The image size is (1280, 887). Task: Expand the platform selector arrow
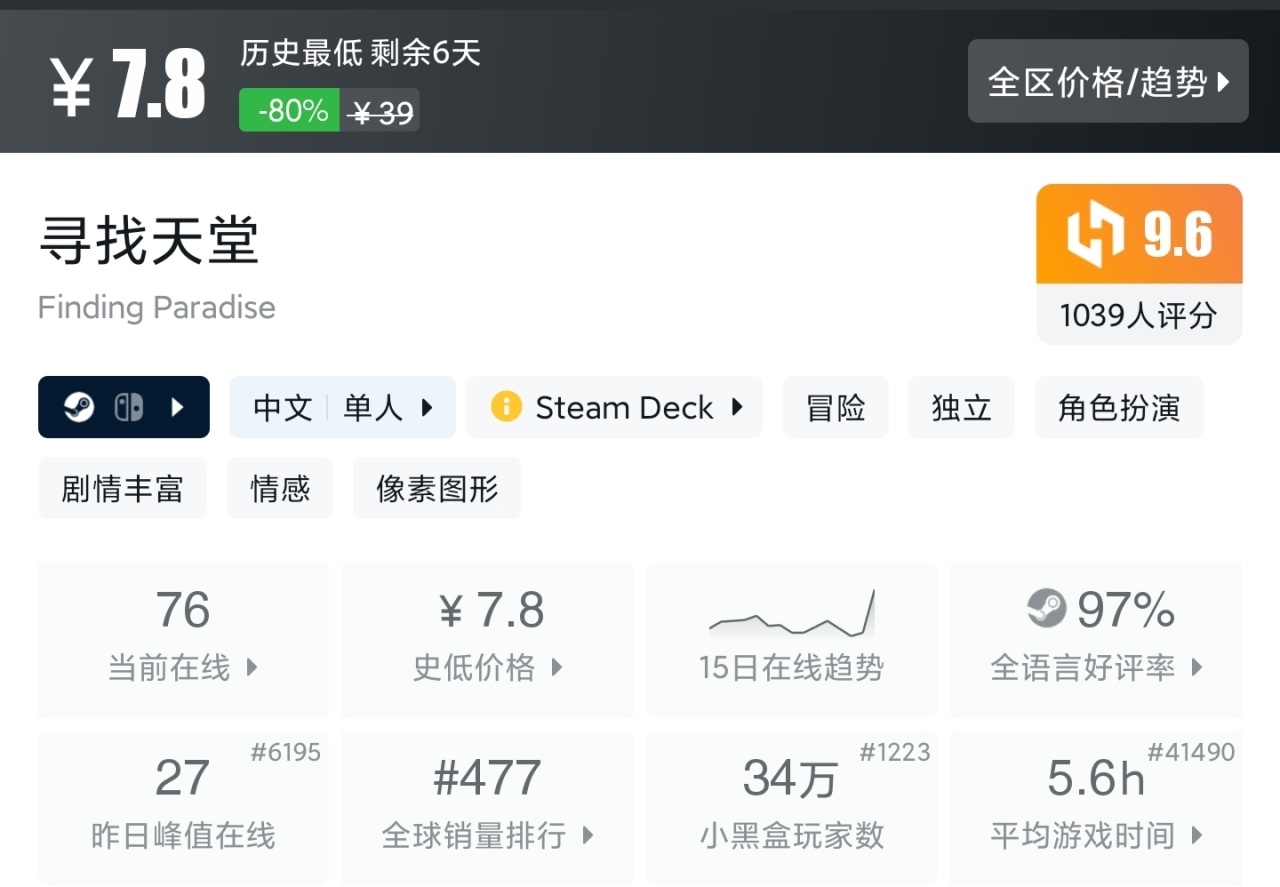178,408
